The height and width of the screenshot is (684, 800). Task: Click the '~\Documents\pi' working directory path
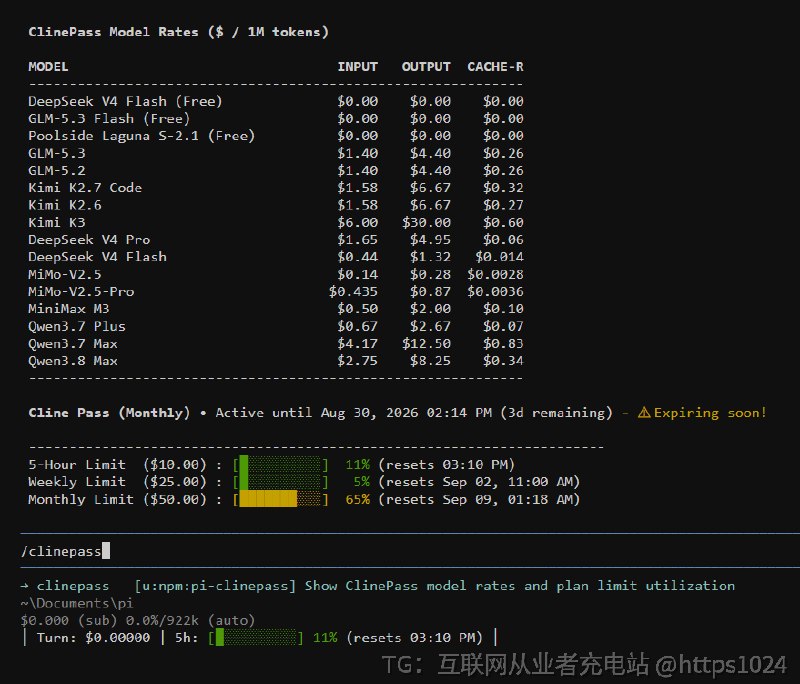[x=77, y=603]
